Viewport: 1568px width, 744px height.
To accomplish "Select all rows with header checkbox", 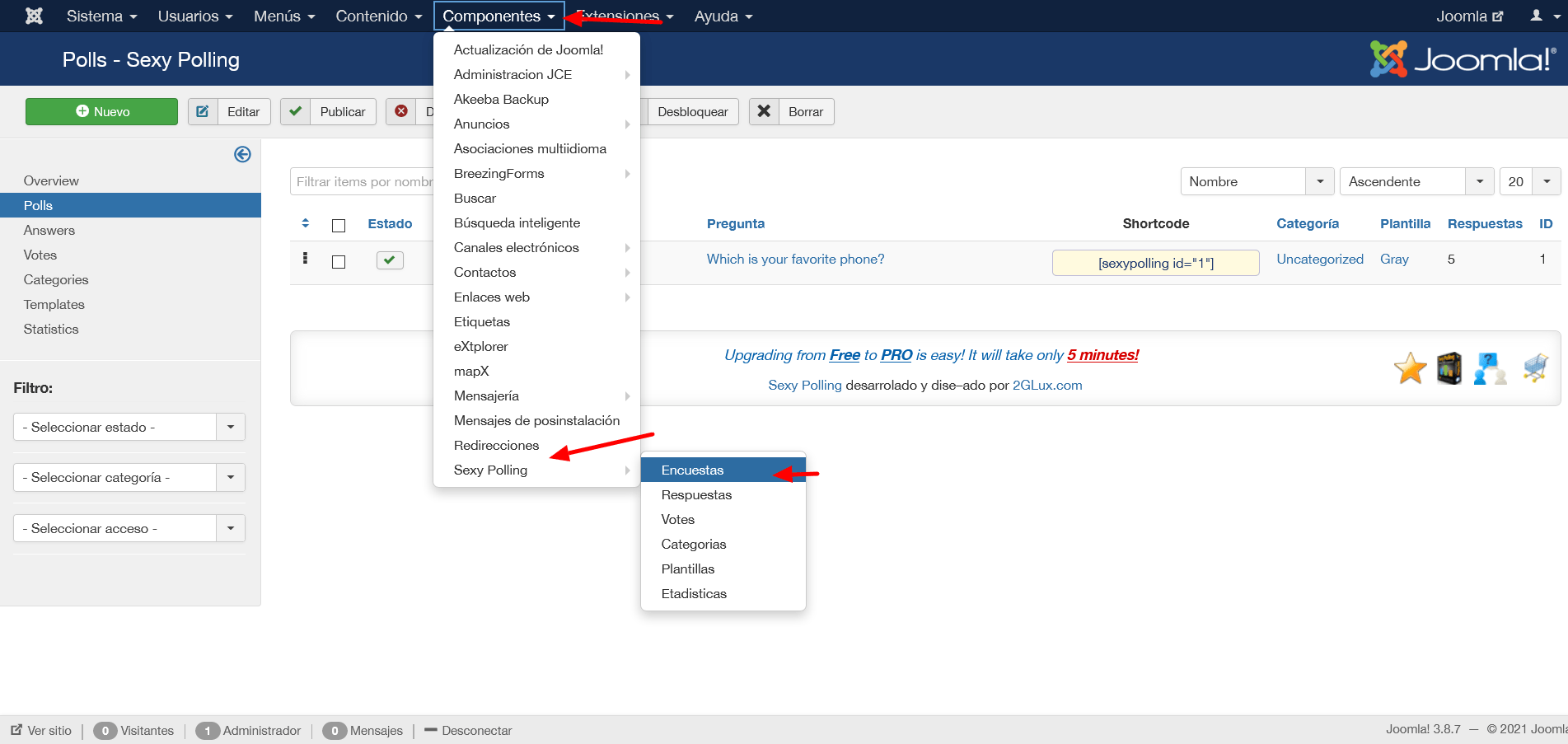I will [x=339, y=225].
